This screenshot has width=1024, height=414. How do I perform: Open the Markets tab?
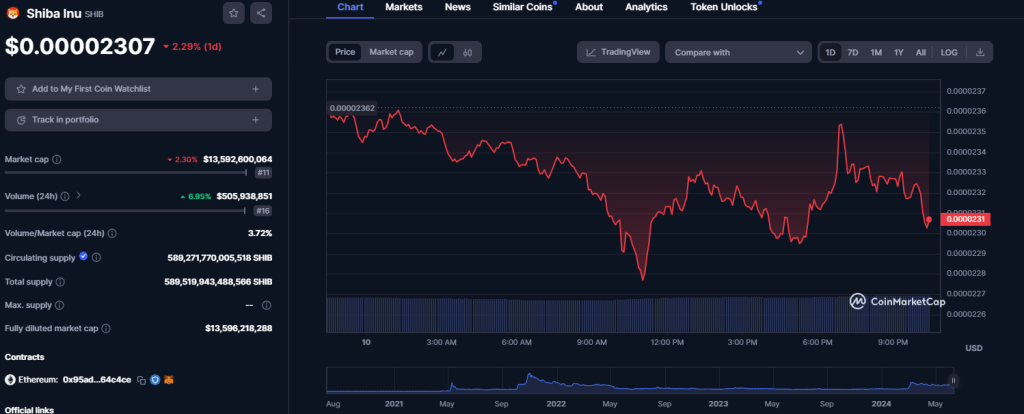(404, 7)
